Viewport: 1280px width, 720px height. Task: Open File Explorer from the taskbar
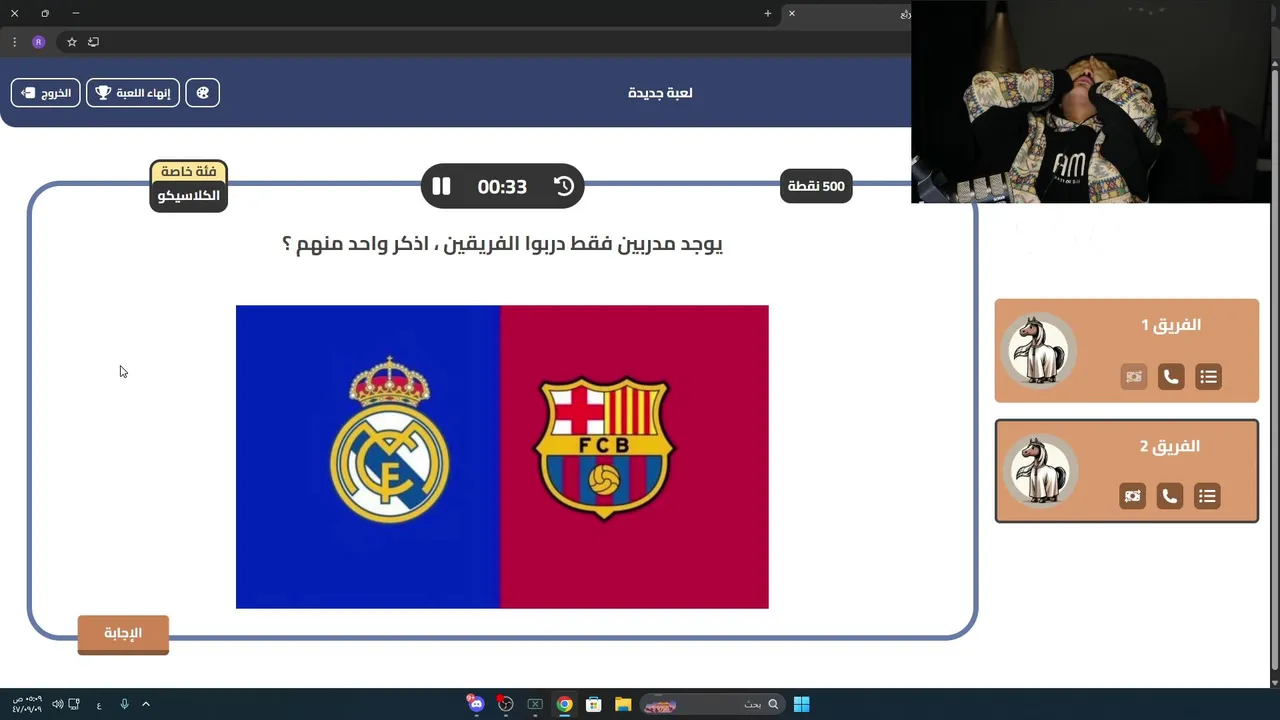coord(623,704)
